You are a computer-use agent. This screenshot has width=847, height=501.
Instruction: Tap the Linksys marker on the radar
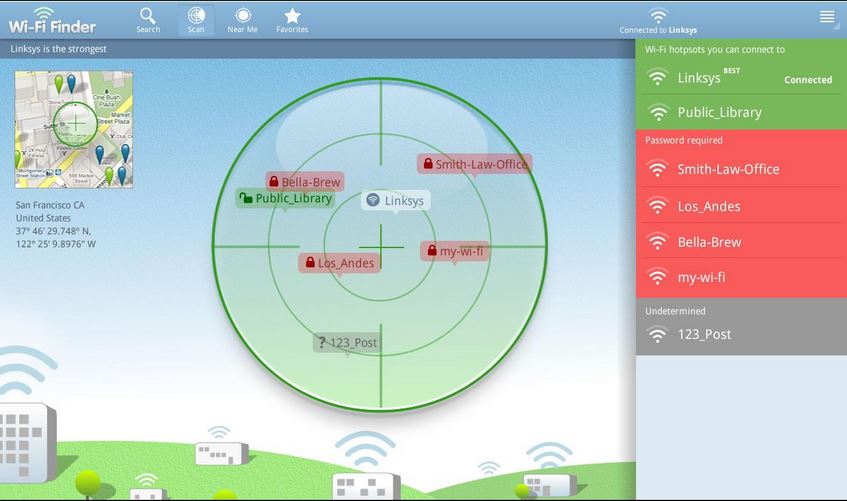click(x=396, y=201)
